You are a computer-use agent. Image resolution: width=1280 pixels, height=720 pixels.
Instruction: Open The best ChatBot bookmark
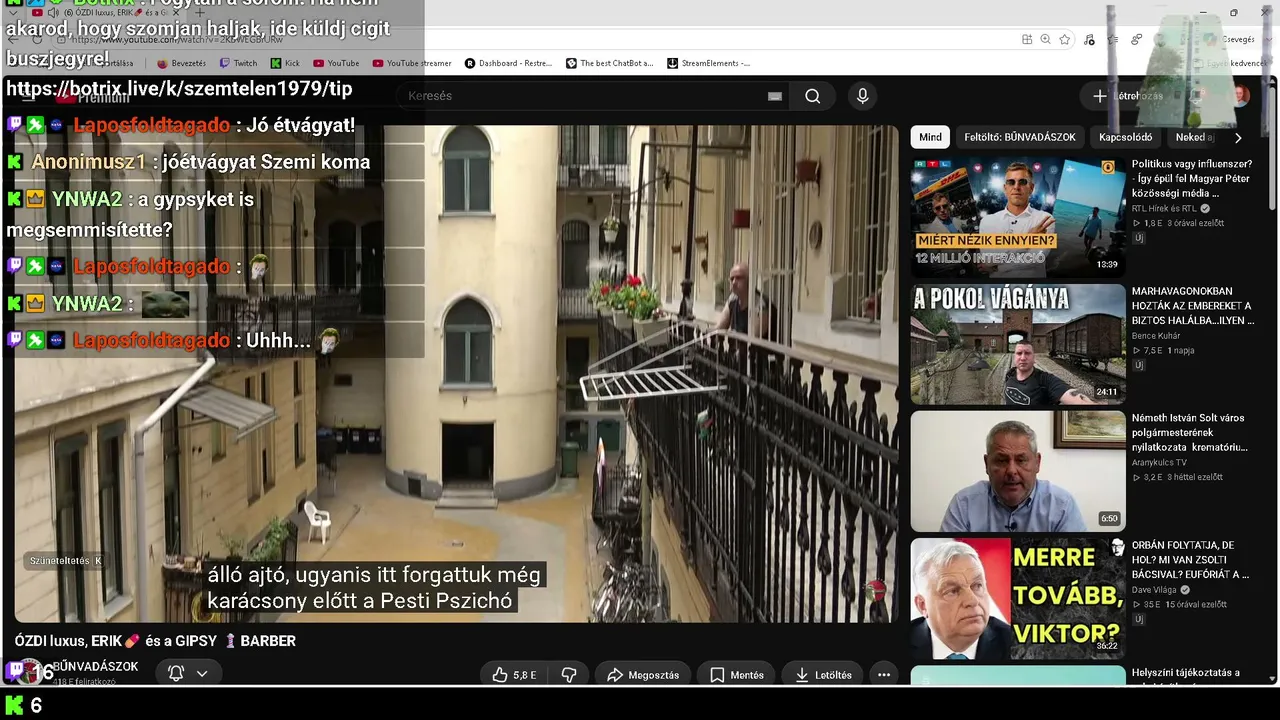[x=609, y=63]
